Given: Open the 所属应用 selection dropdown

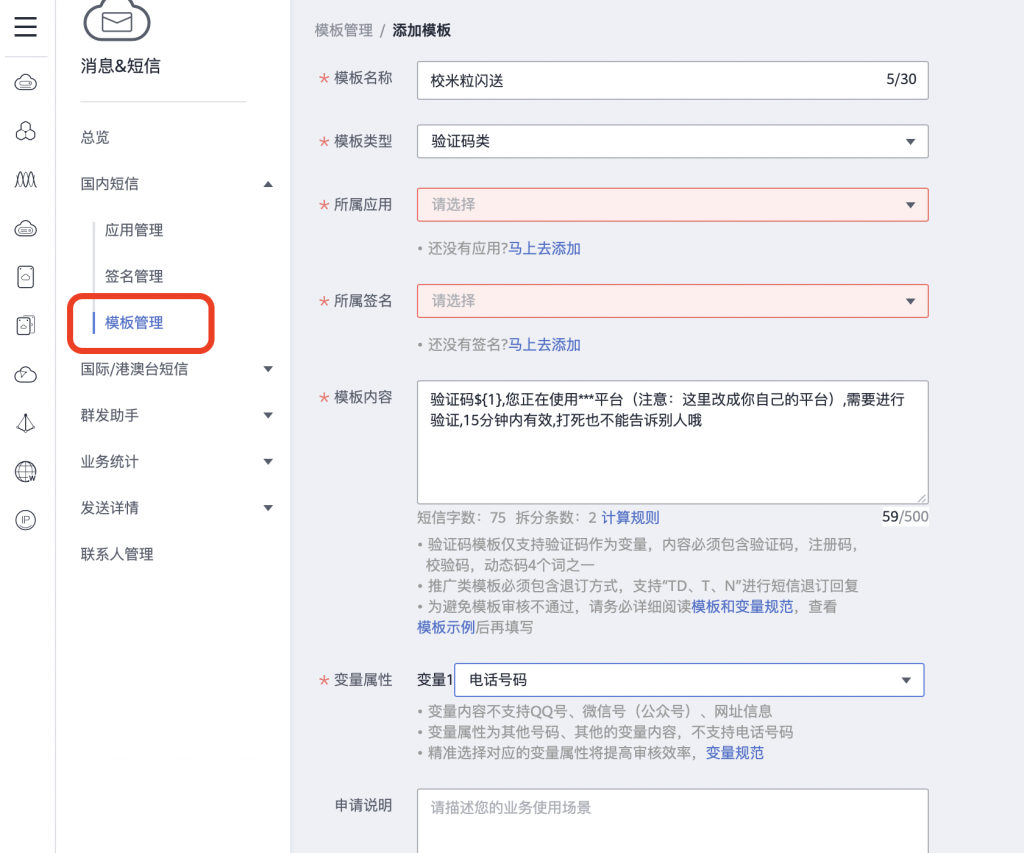Looking at the screenshot, I should [672, 204].
